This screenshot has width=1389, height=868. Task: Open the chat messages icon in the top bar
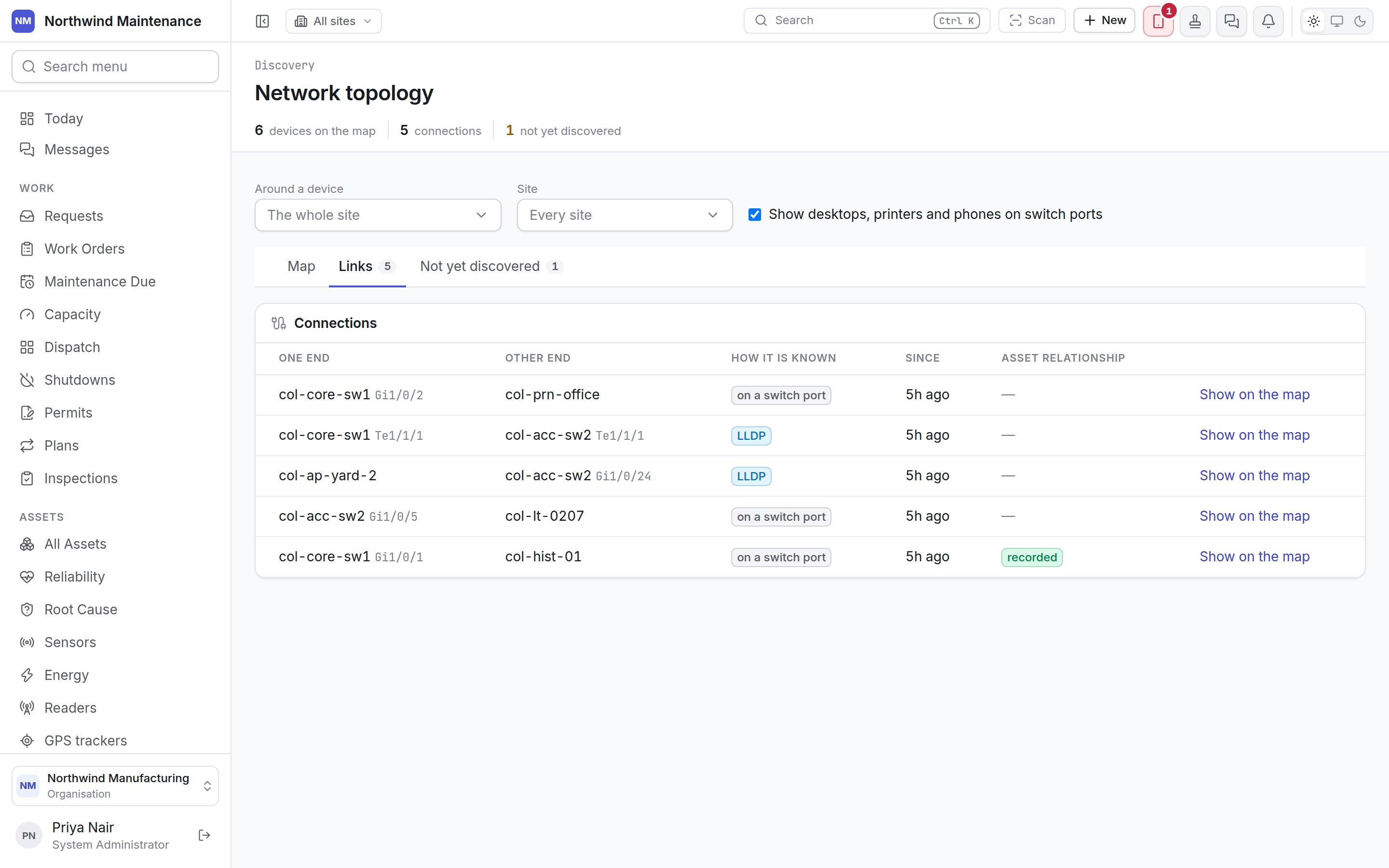pos(1232,21)
